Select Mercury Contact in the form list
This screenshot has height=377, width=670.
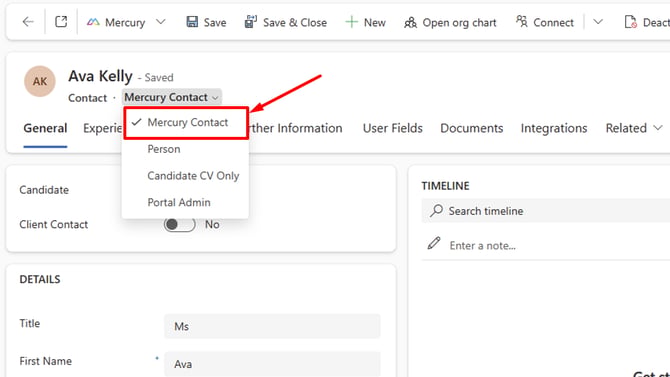(x=186, y=123)
